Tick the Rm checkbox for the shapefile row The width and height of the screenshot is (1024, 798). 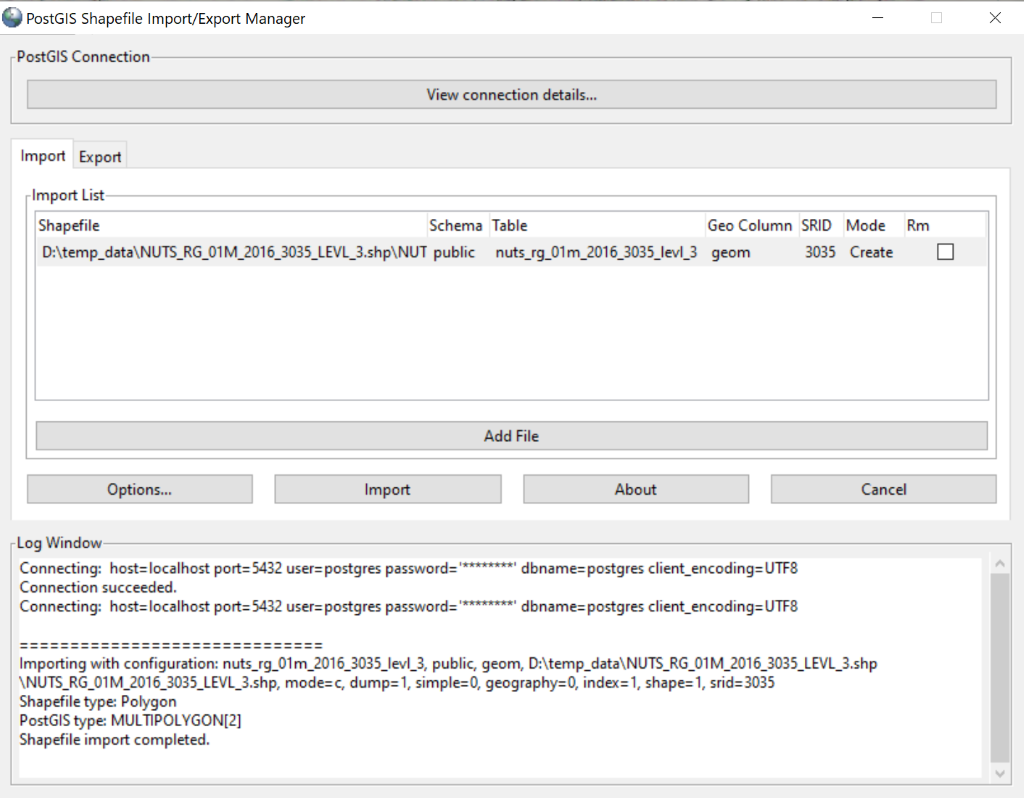pos(945,251)
